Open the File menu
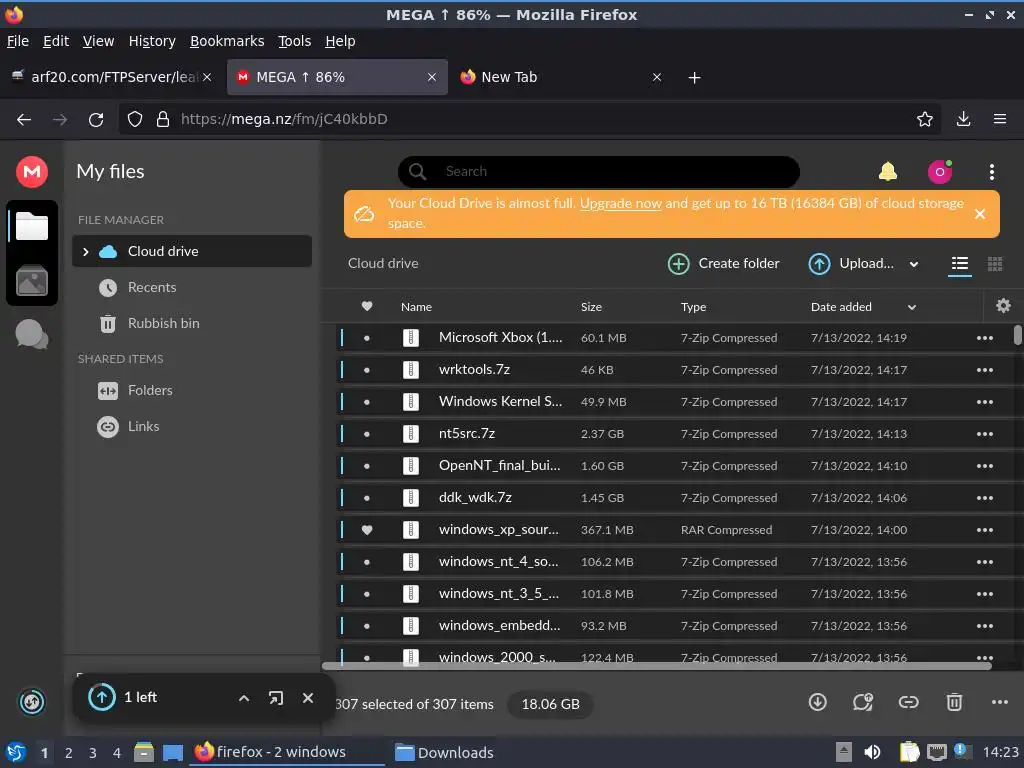1024x768 pixels. click(x=18, y=41)
